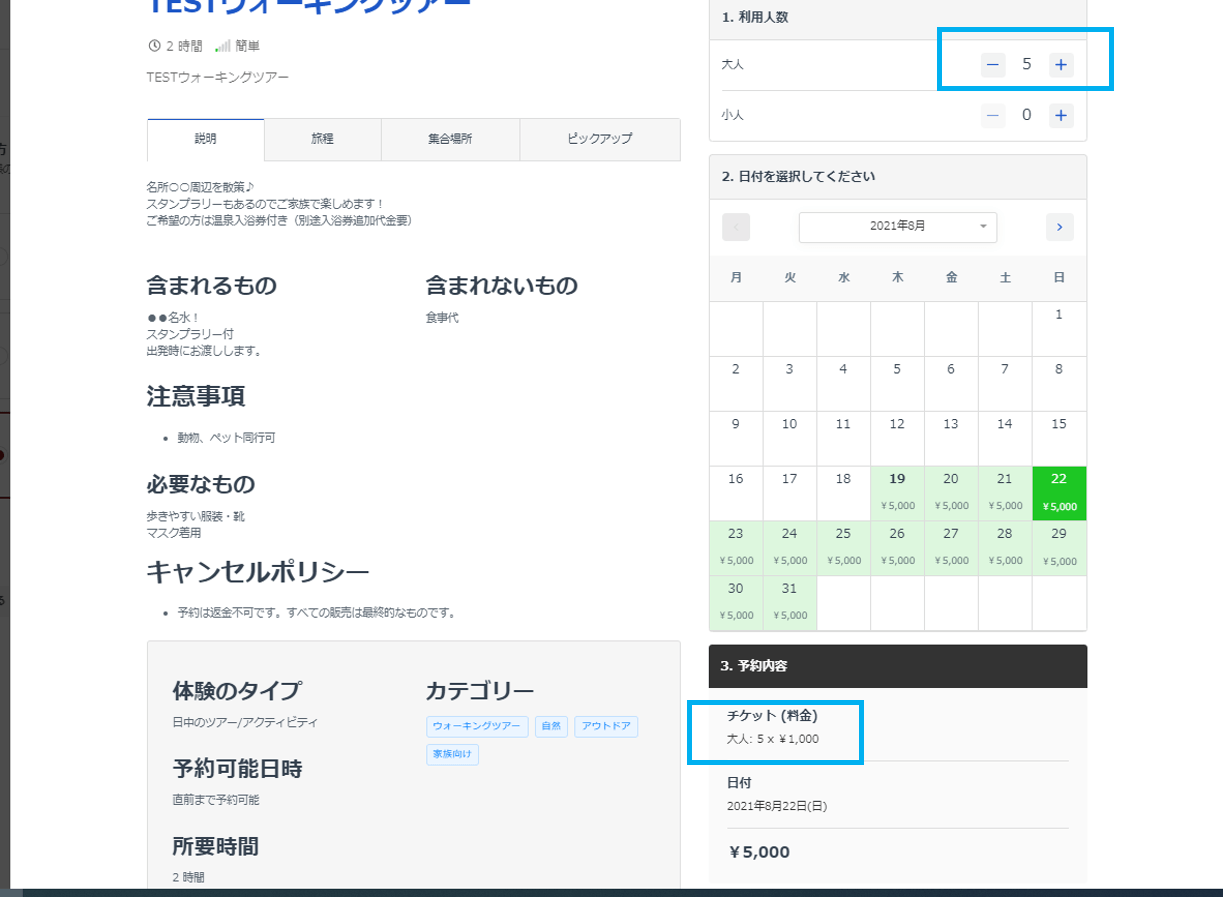Click previous month arrow in calendar
The image size is (1223, 897).
click(736, 227)
